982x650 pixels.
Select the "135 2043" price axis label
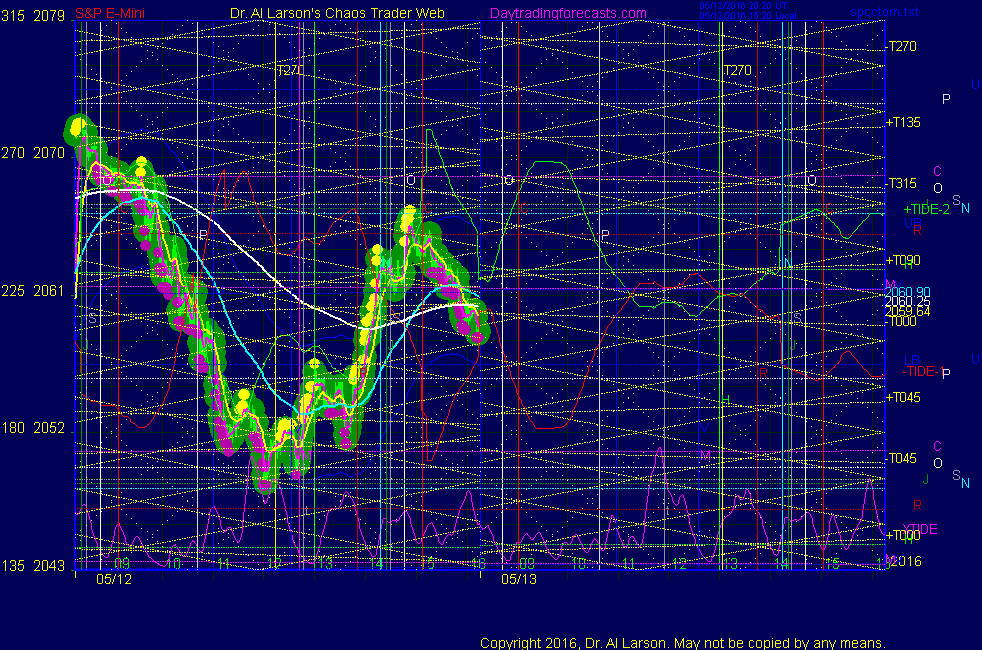tap(33, 565)
